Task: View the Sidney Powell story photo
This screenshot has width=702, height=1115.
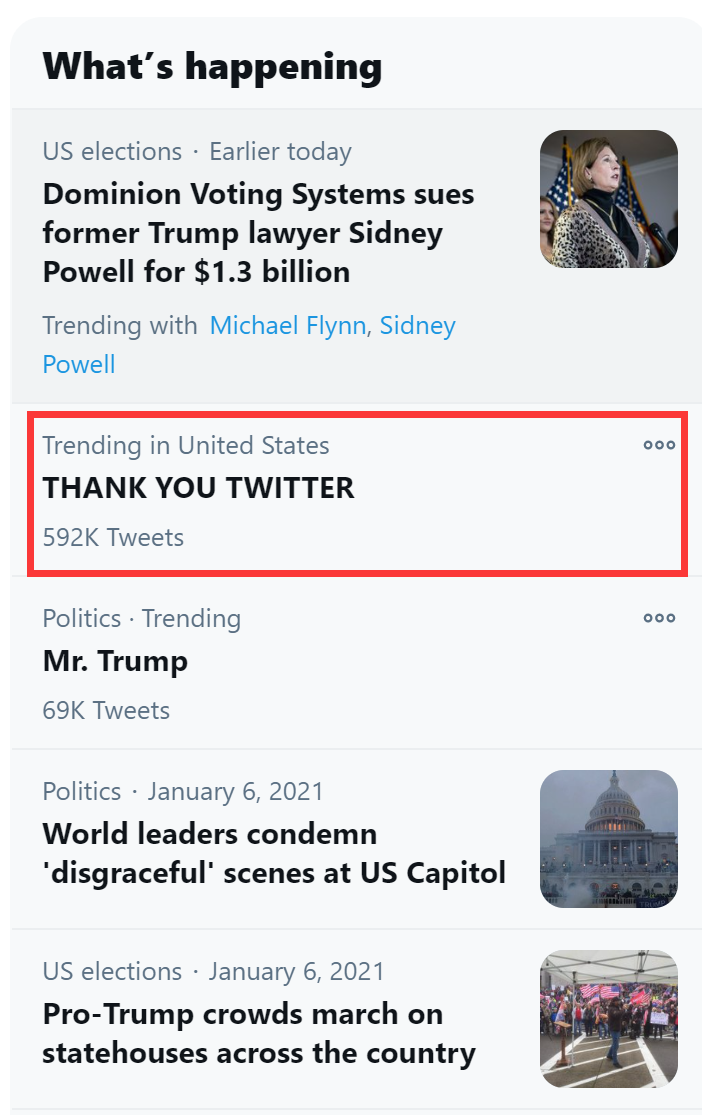Action: pos(608,199)
